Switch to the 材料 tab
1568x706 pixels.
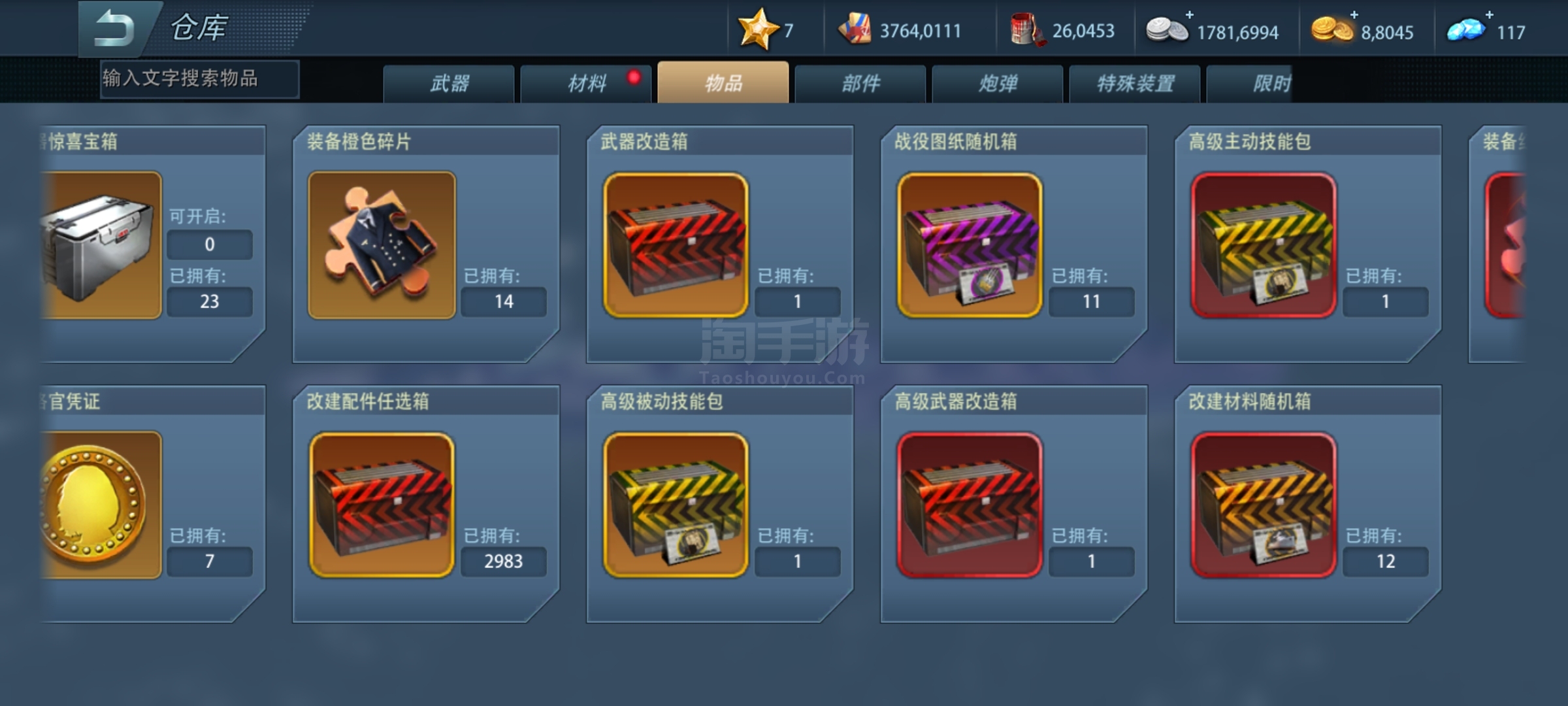pos(586,83)
